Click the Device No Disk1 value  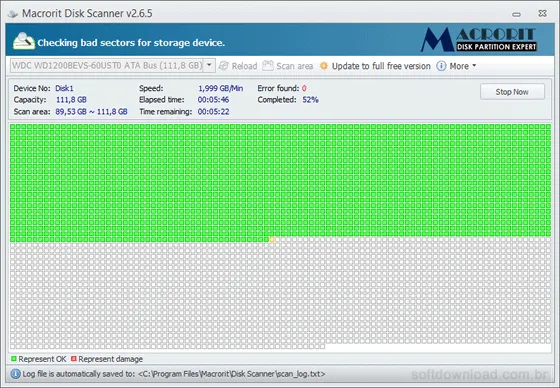[x=64, y=88]
